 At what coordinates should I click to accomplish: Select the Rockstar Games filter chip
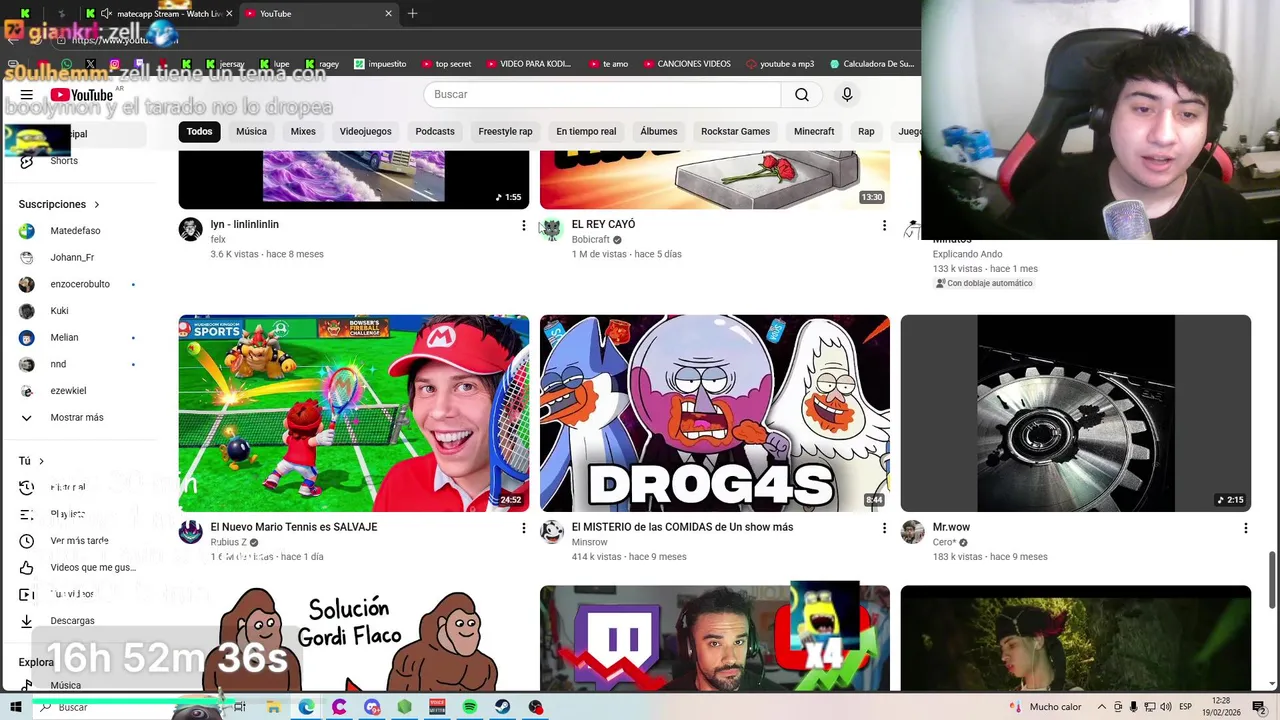click(735, 131)
